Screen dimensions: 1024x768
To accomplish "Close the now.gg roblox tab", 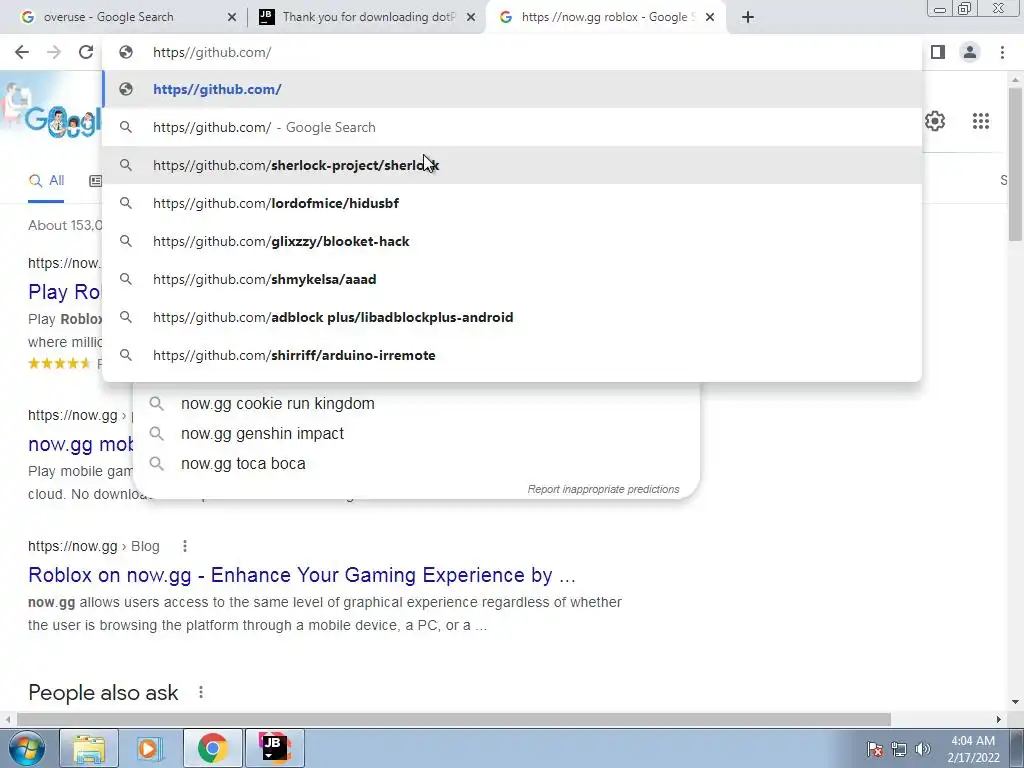I will click(710, 18).
